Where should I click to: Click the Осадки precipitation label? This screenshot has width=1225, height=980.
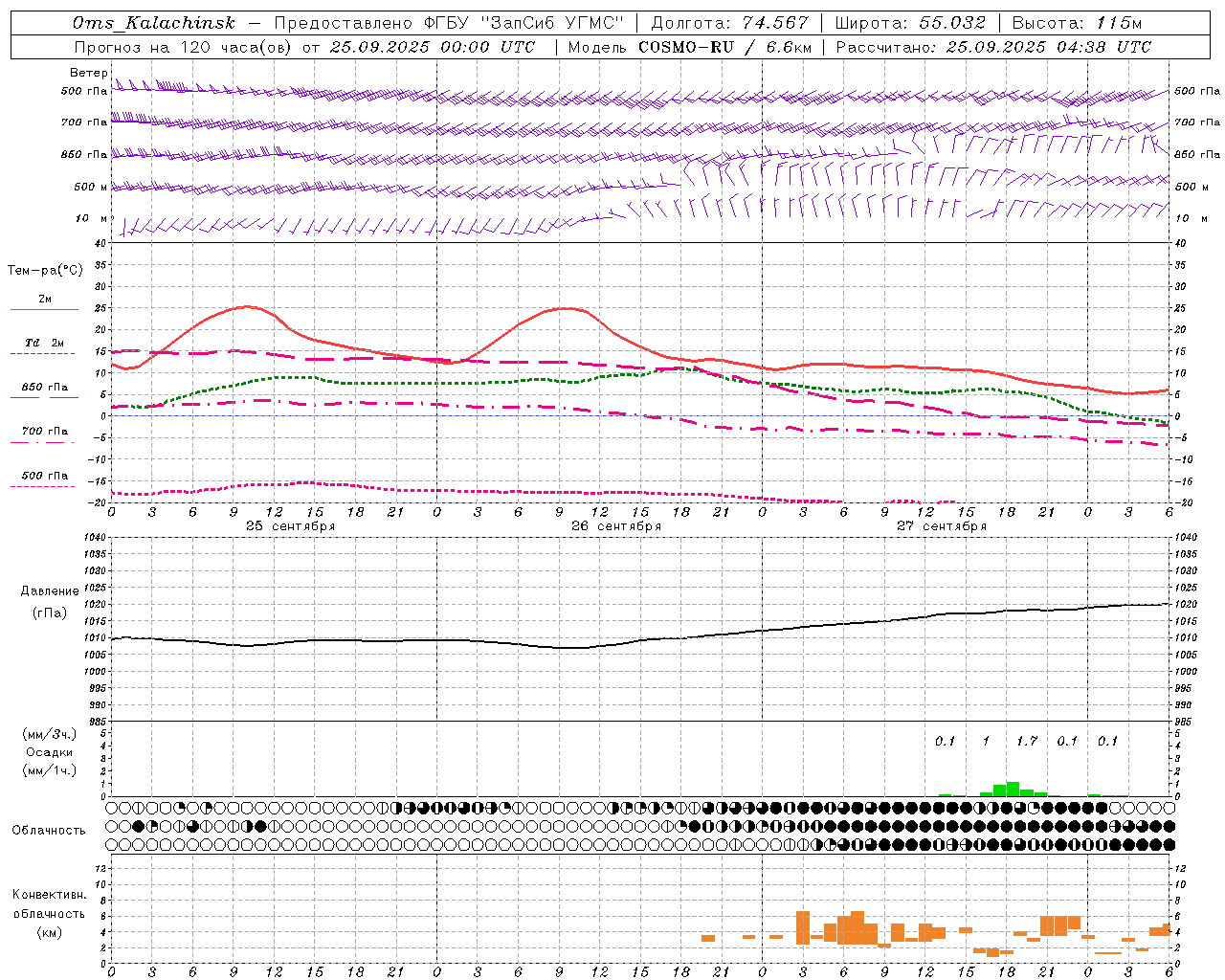pyautogui.click(x=50, y=752)
